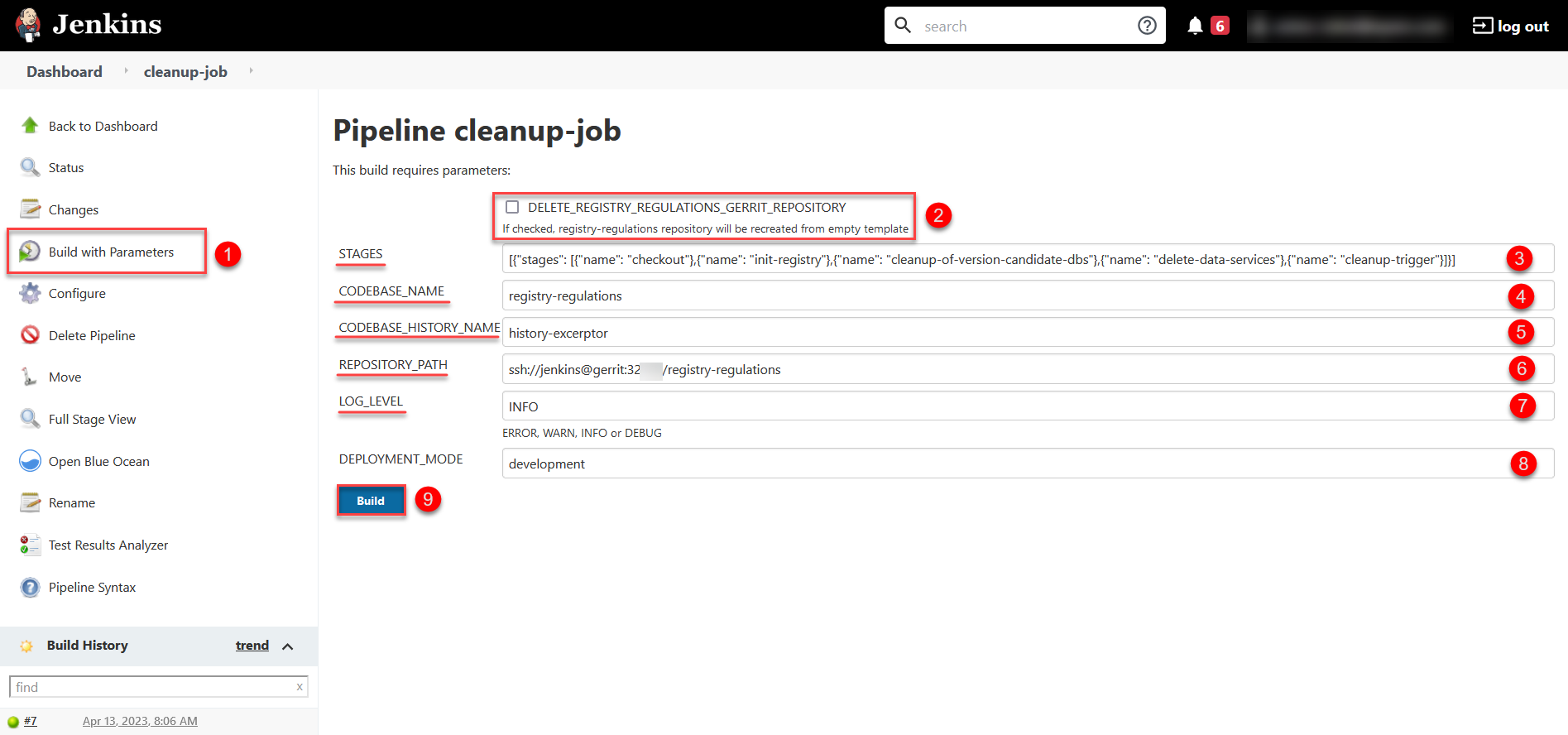Collapse the Build History section chevron

pyautogui.click(x=288, y=646)
